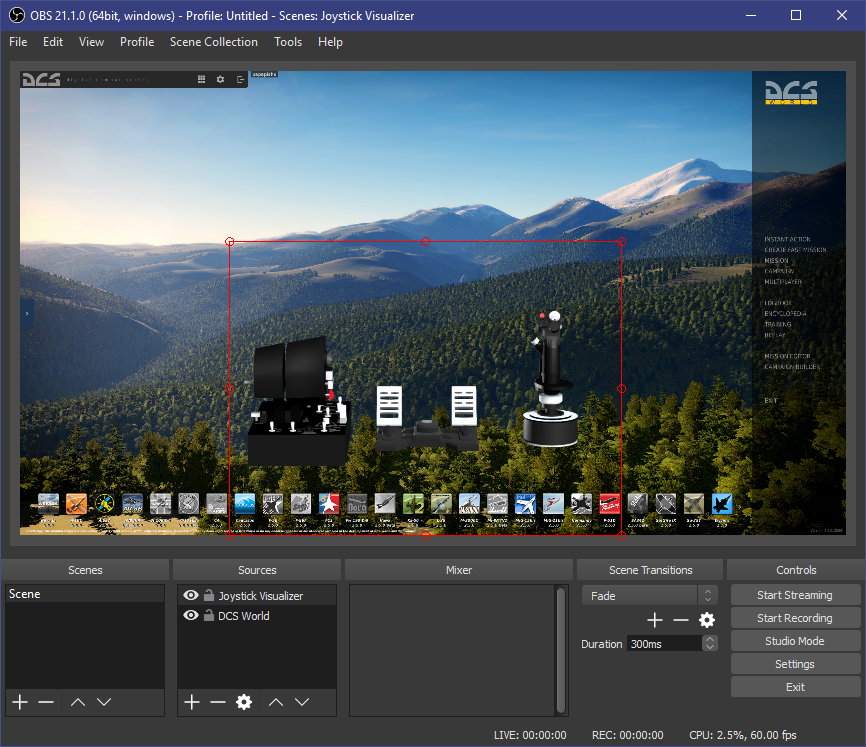Click 'ENCYCLOPEDIA' in DCS menu preview
The height and width of the screenshot is (747, 866).
pyautogui.click(x=785, y=314)
